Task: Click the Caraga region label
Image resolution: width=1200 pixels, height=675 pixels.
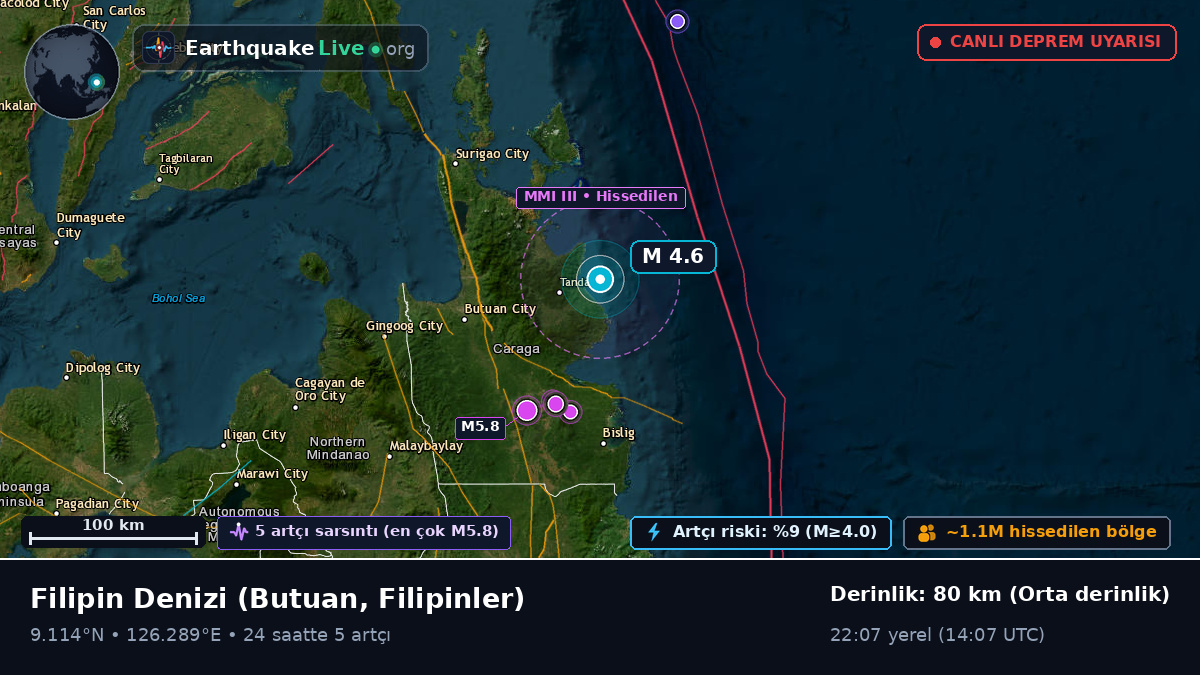Action: click(x=516, y=349)
